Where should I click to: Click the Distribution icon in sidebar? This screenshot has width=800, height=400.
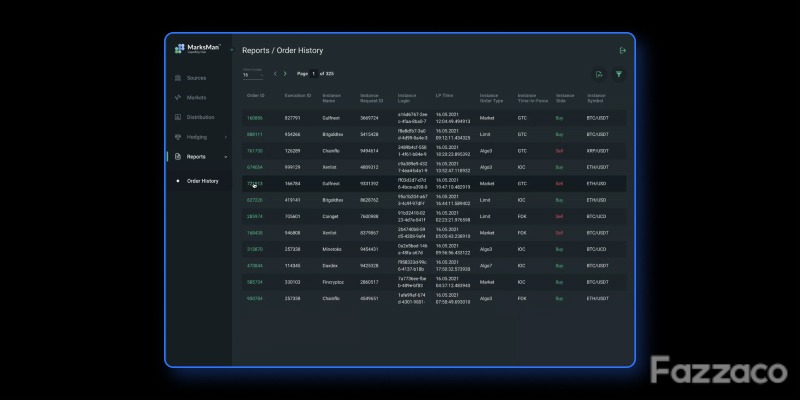click(x=178, y=117)
